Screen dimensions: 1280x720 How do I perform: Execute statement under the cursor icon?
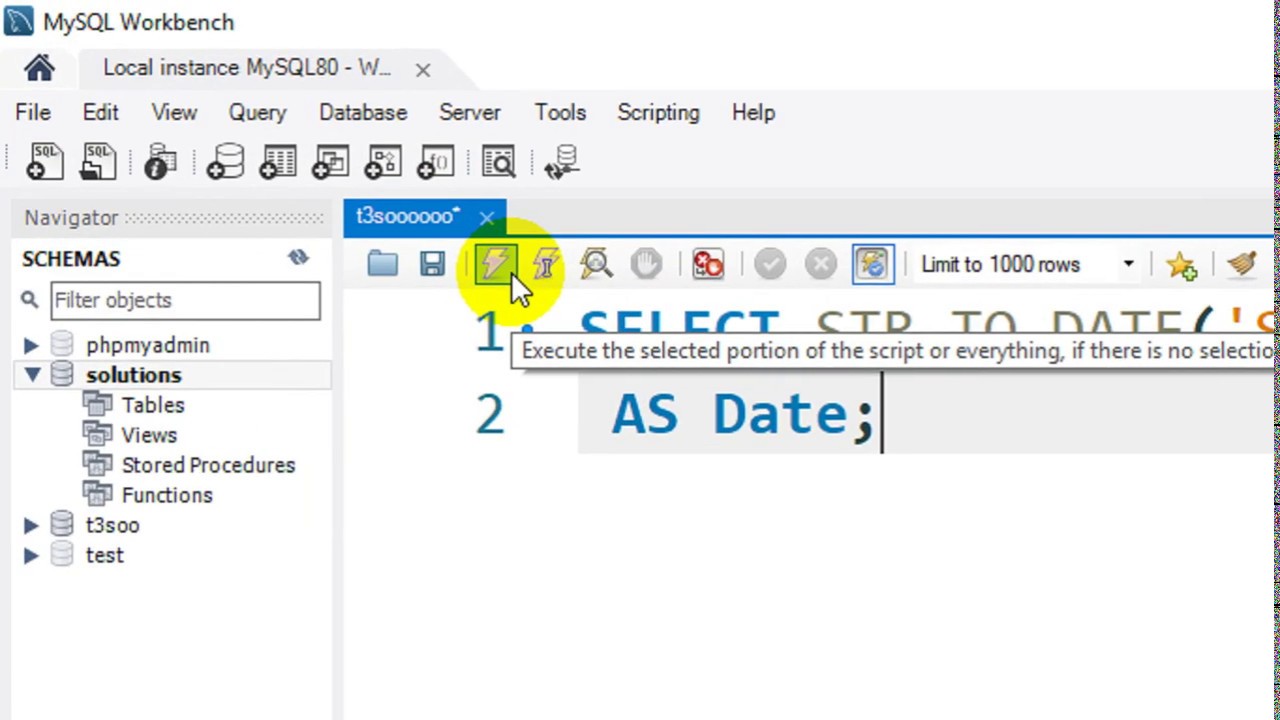(x=546, y=264)
